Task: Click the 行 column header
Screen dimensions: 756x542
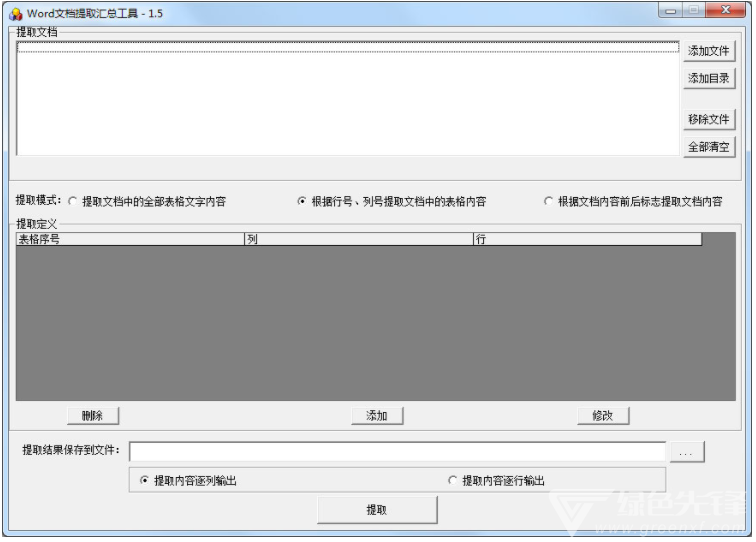Action: pyautogui.click(x=587, y=239)
